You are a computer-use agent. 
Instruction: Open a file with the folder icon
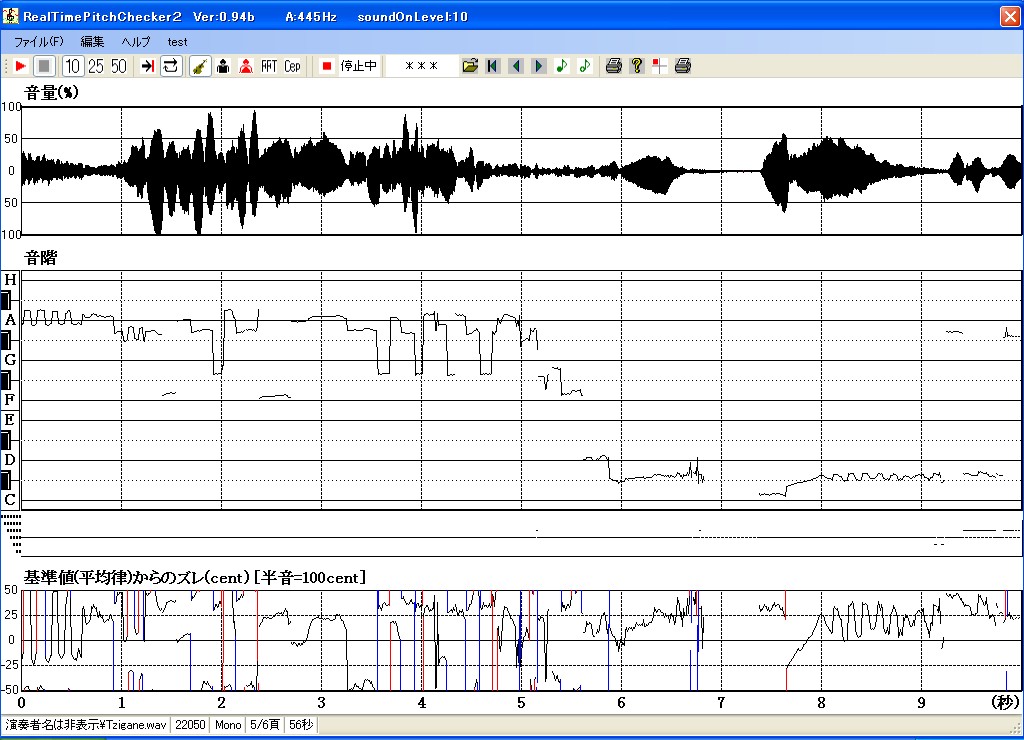(x=470, y=66)
